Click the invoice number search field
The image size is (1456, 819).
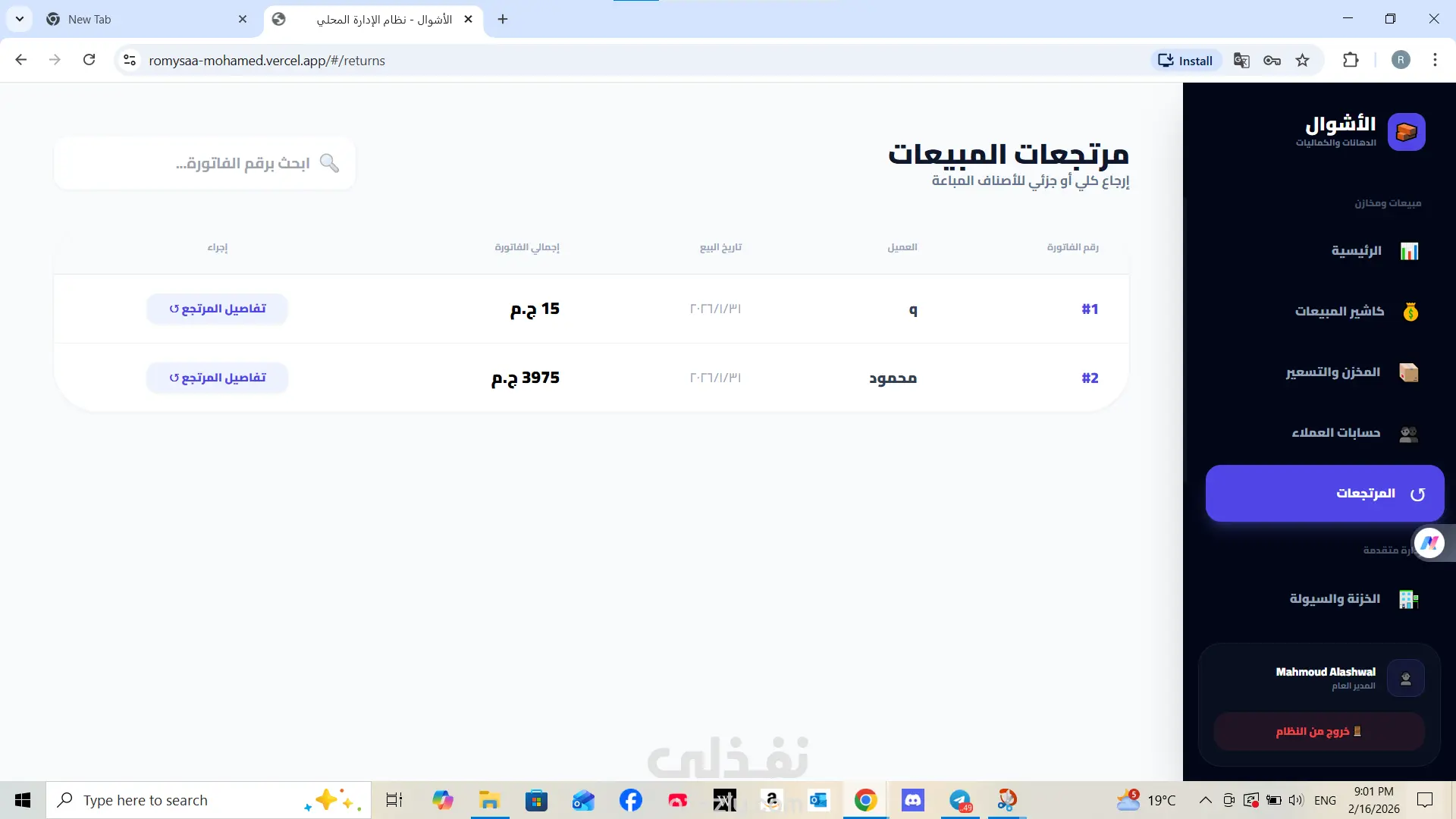pyautogui.click(x=227, y=163)
